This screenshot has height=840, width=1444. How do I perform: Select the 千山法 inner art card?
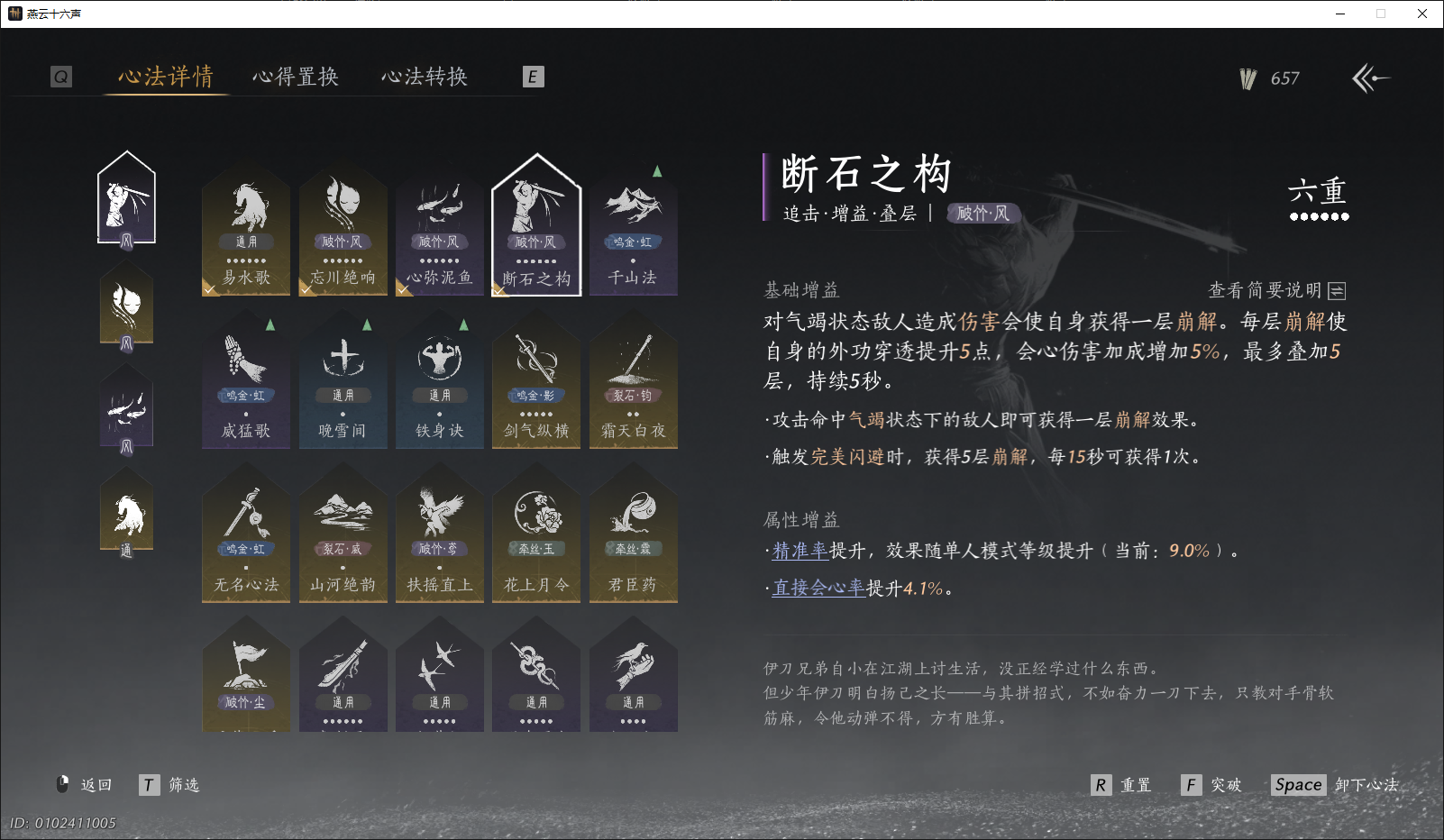click(x=633, y=227)
